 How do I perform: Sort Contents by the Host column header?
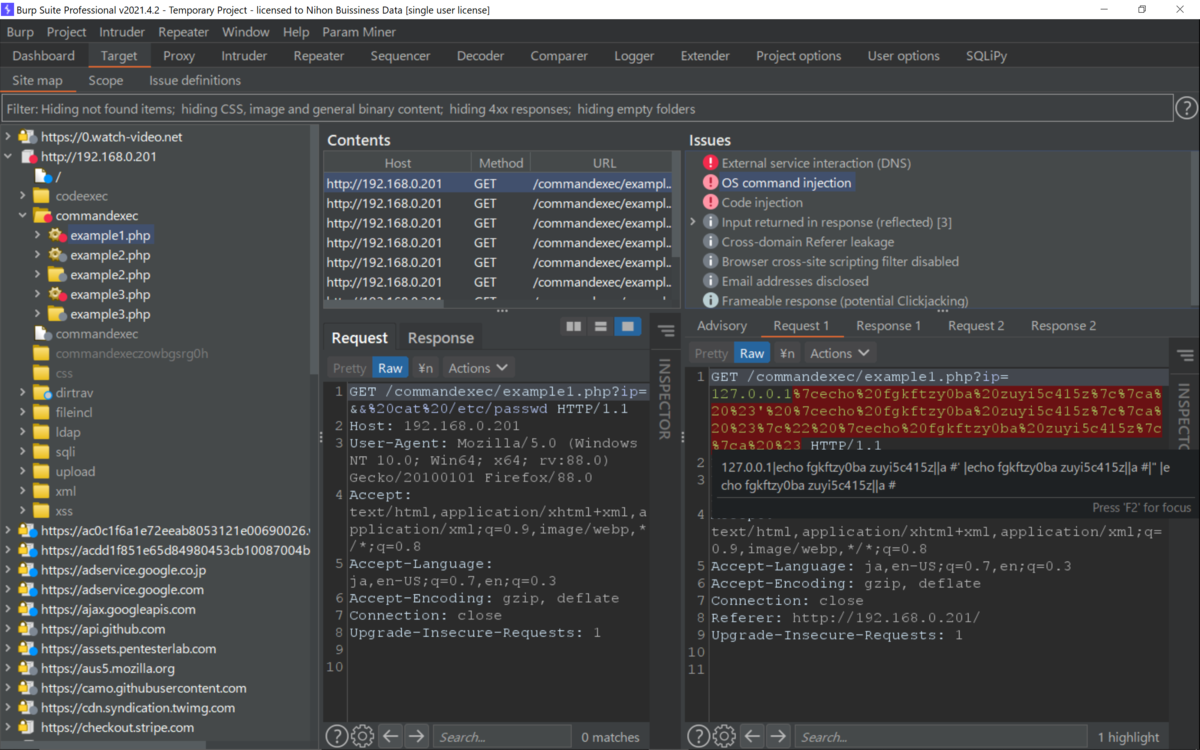click(x=398, y=163)
